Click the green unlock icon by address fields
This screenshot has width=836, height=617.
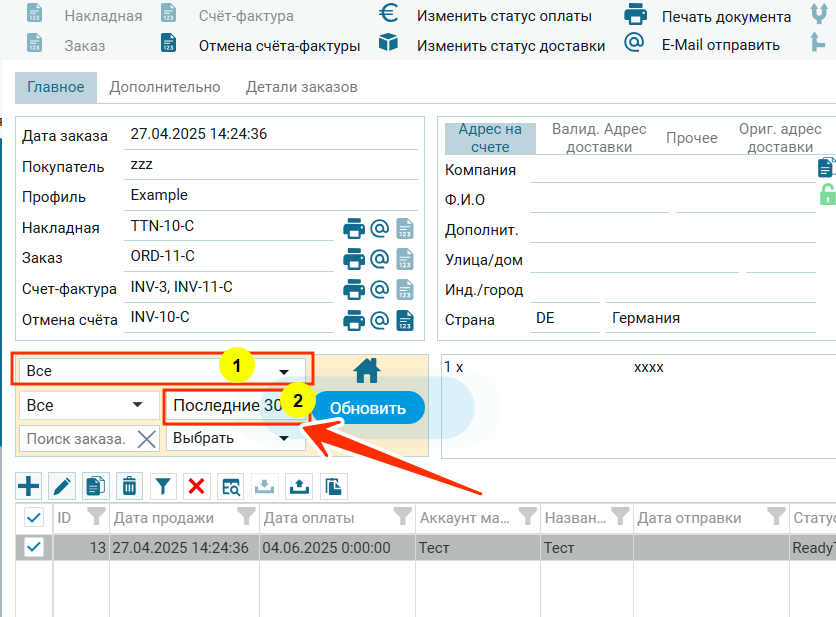pyautogui.click(x=827, y=195)
